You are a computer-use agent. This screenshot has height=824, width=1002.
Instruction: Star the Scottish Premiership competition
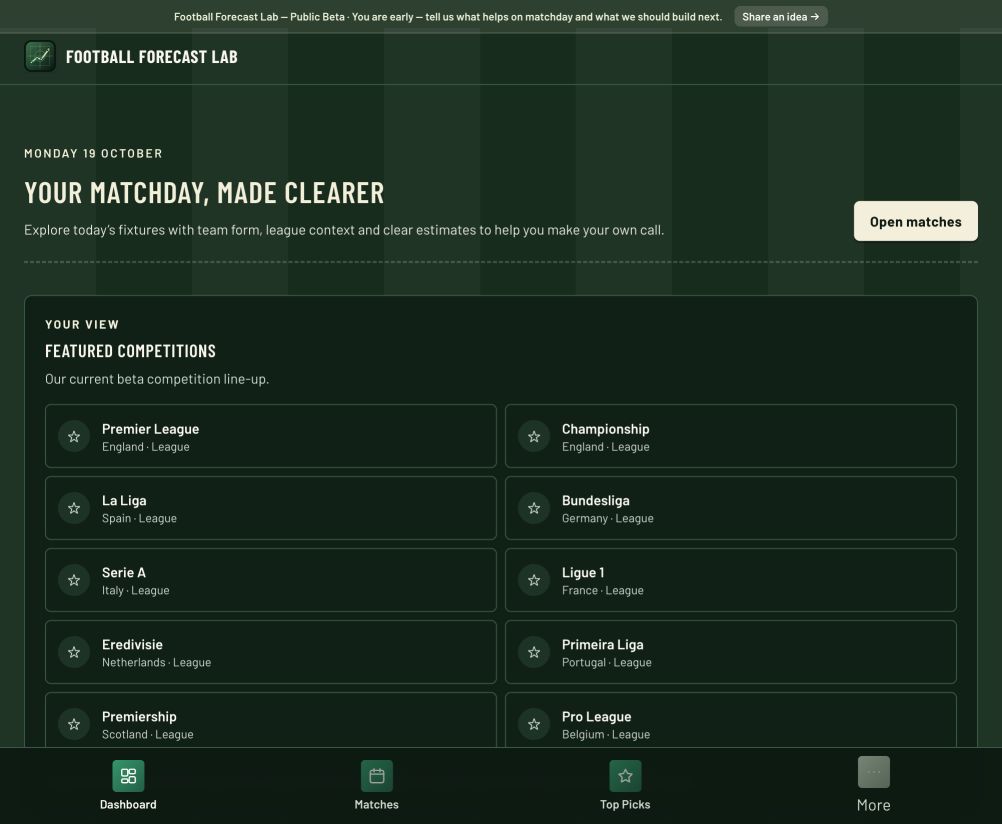[74, 724]
